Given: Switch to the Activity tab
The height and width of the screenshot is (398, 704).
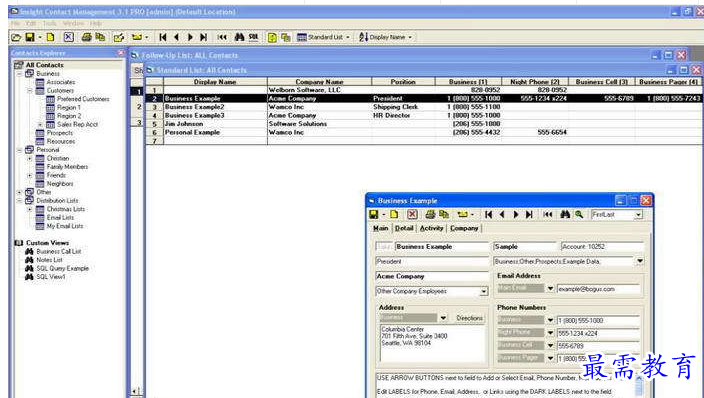Looking at the screenshot, I should coord(431,228).
